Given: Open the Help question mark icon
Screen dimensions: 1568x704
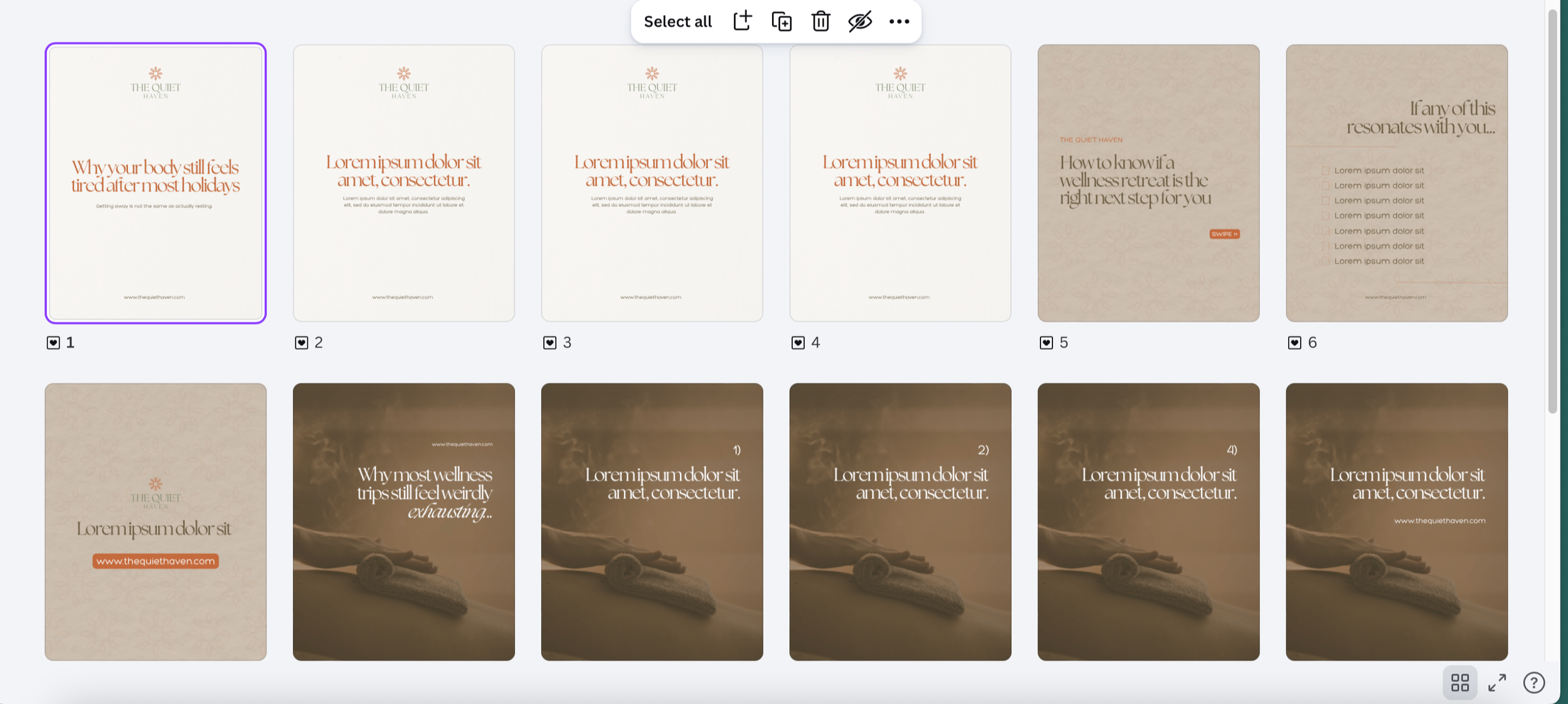Looking at the screenshot, I should click(x=1534, y=683).
